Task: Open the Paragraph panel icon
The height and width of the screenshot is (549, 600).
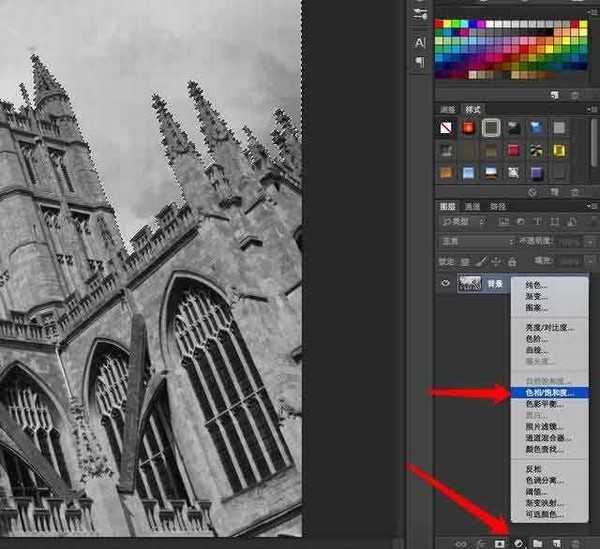Action: (x=419, y=62)
